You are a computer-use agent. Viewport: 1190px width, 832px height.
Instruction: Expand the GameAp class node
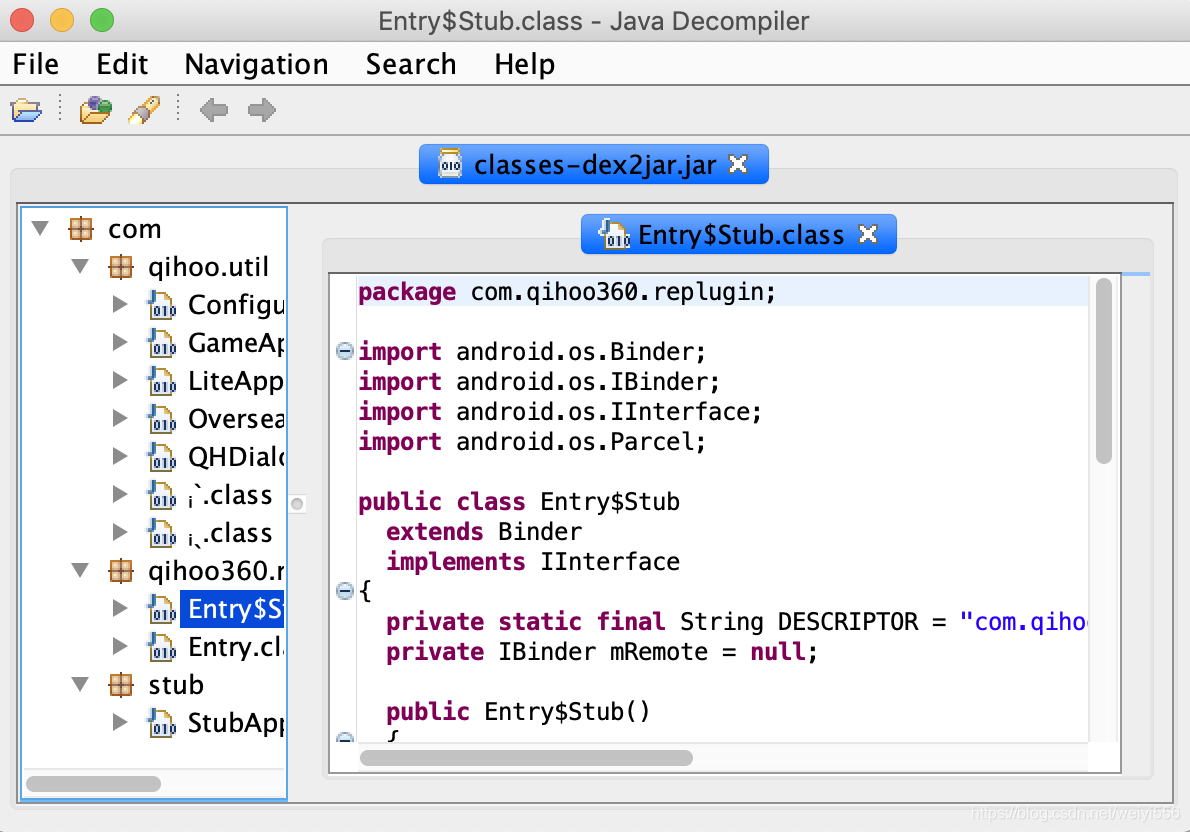[120, 342]
